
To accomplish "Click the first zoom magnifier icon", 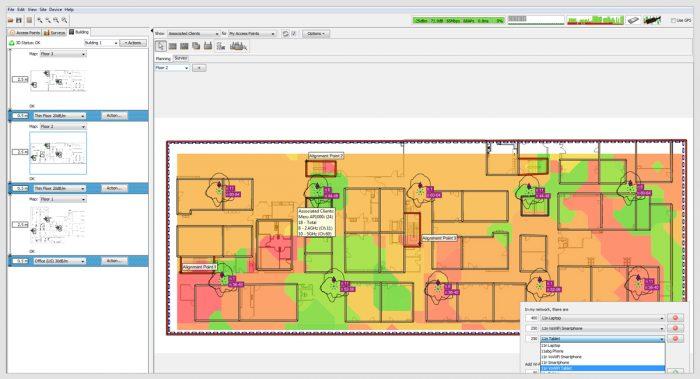I will pos(40,20).
